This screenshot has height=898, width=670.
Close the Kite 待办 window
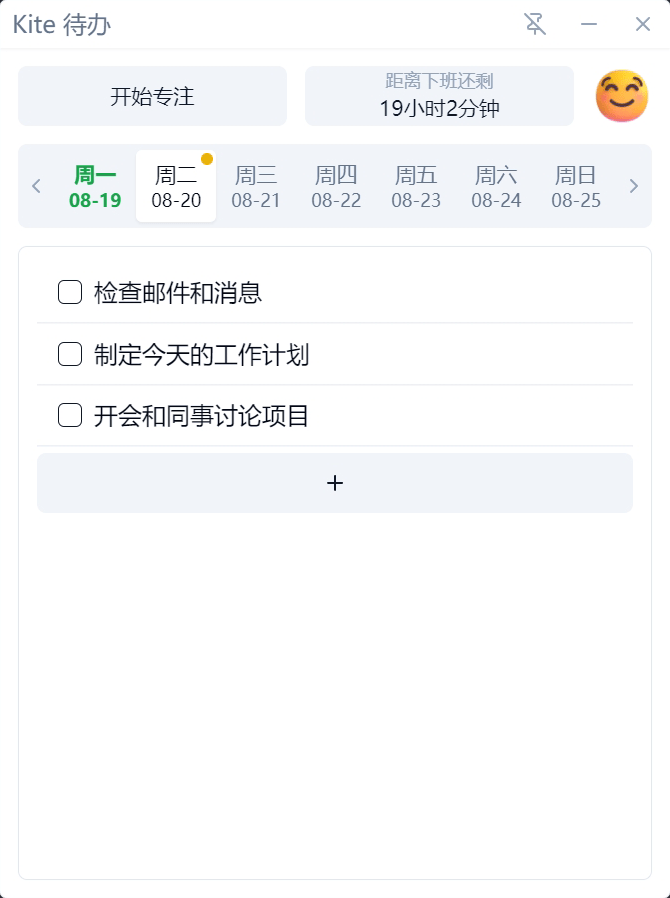pyautogui.click(x=643, y=24)
